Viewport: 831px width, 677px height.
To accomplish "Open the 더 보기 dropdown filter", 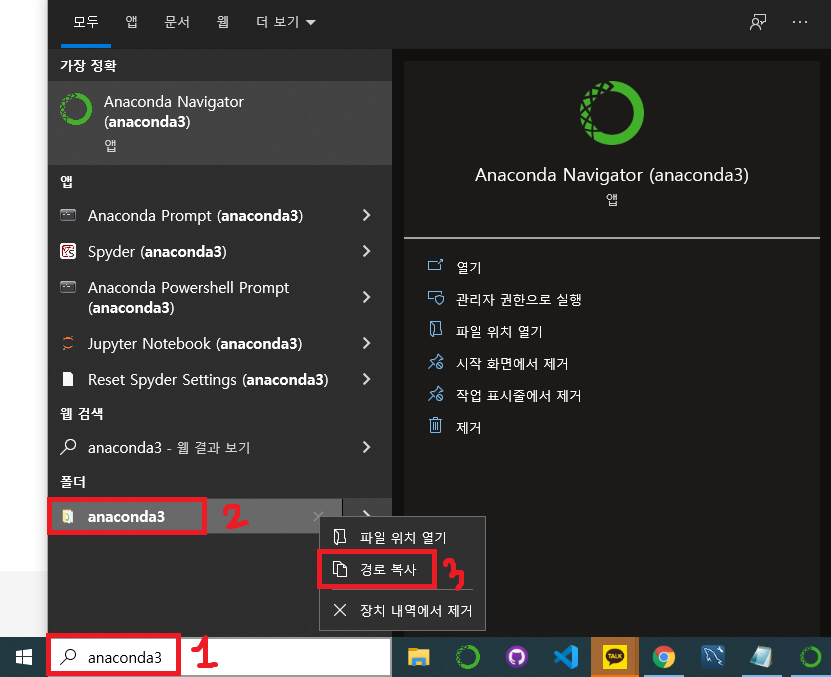I will [x=286, y=22].
